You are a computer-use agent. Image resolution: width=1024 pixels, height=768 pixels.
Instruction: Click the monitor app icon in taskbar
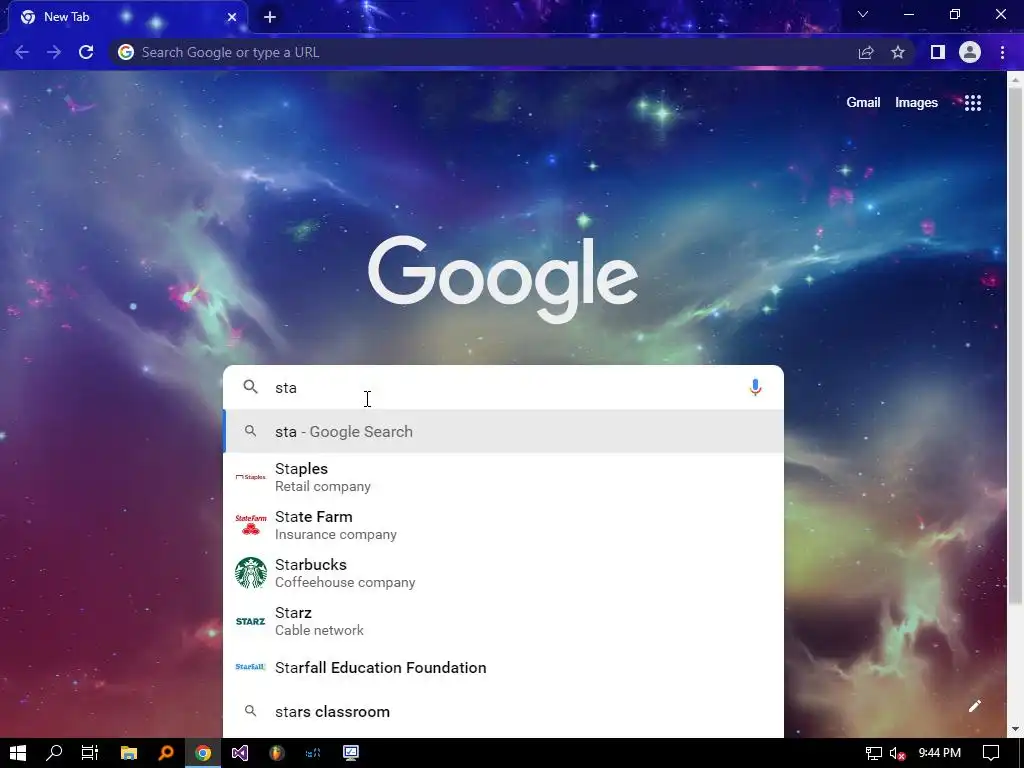(351, 753)
